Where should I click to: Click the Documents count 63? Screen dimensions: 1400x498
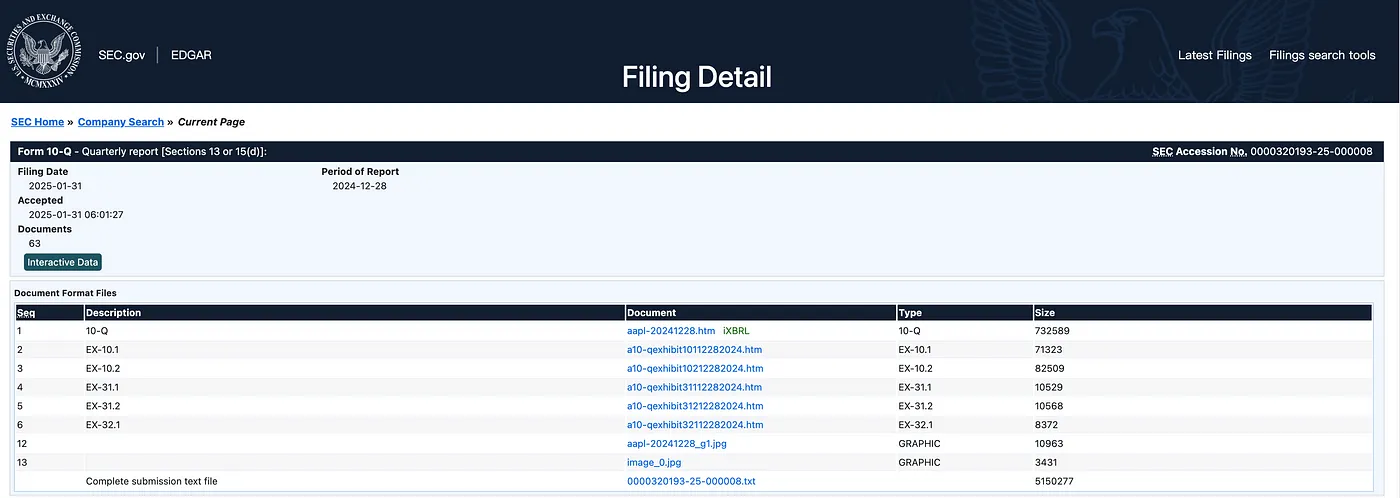coord(35,243)
